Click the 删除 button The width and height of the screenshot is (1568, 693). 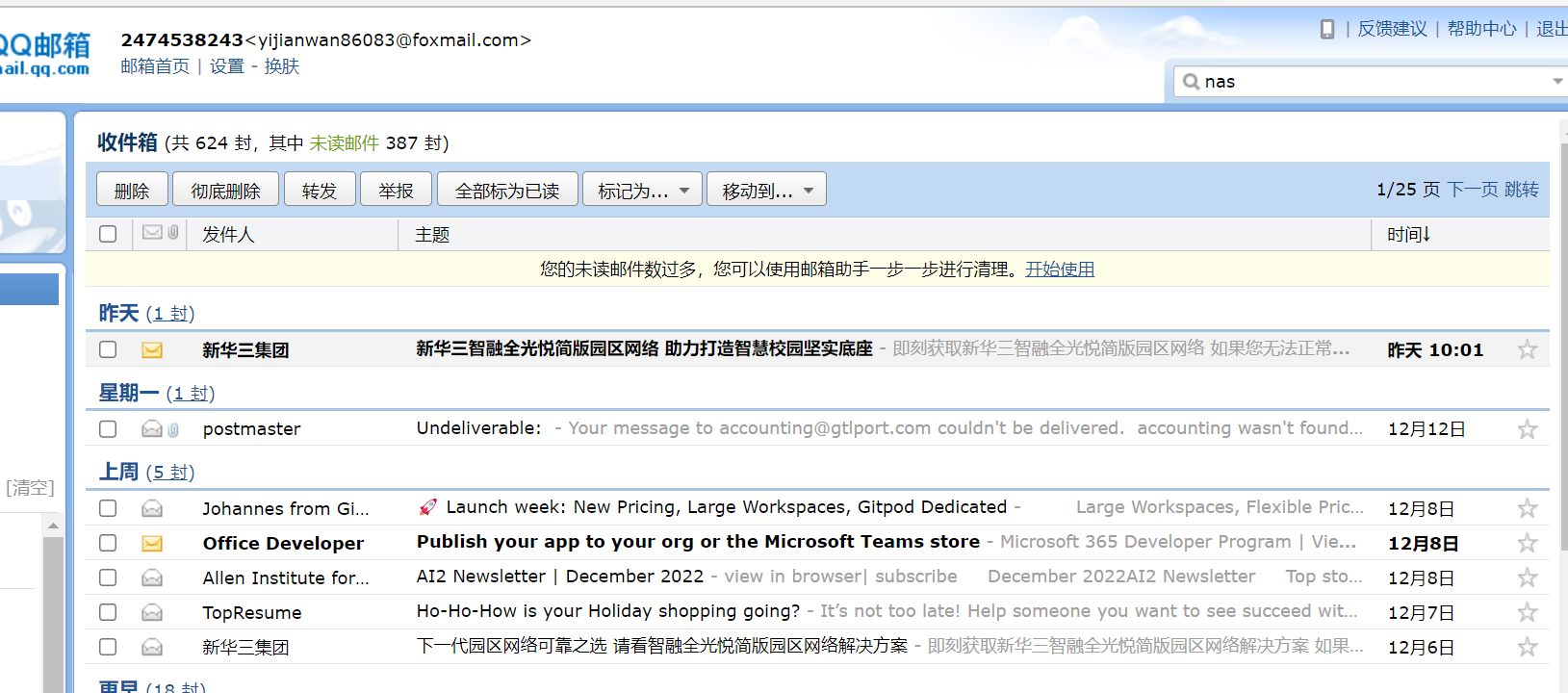132,190
